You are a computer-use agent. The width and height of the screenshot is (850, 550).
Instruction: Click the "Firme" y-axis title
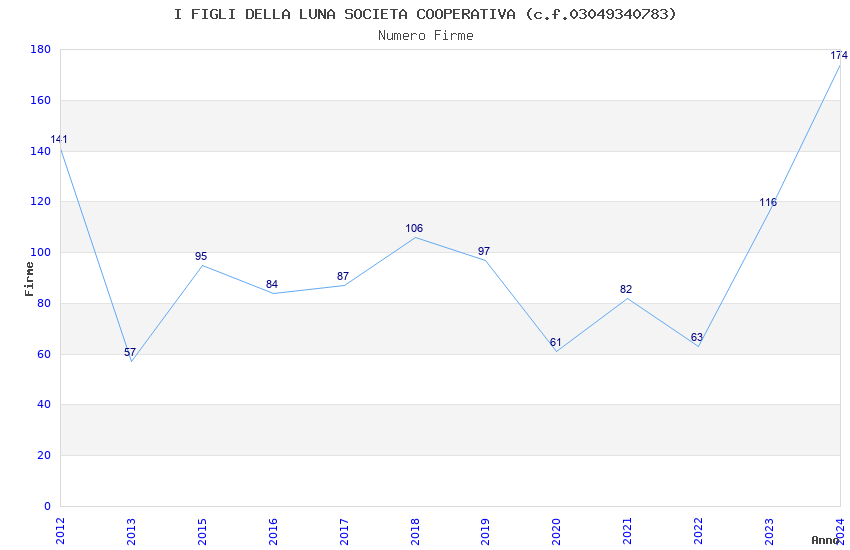29,278
